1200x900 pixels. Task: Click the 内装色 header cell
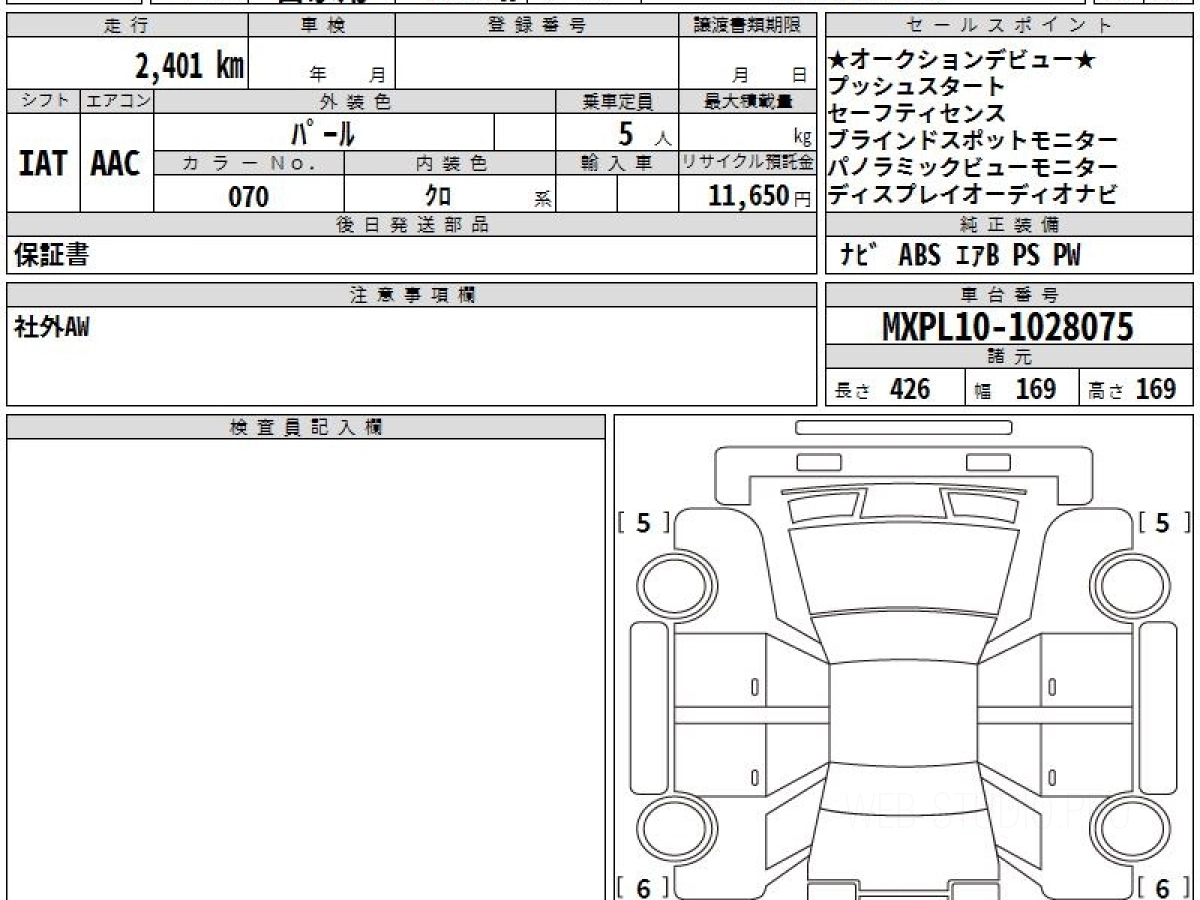450,163
